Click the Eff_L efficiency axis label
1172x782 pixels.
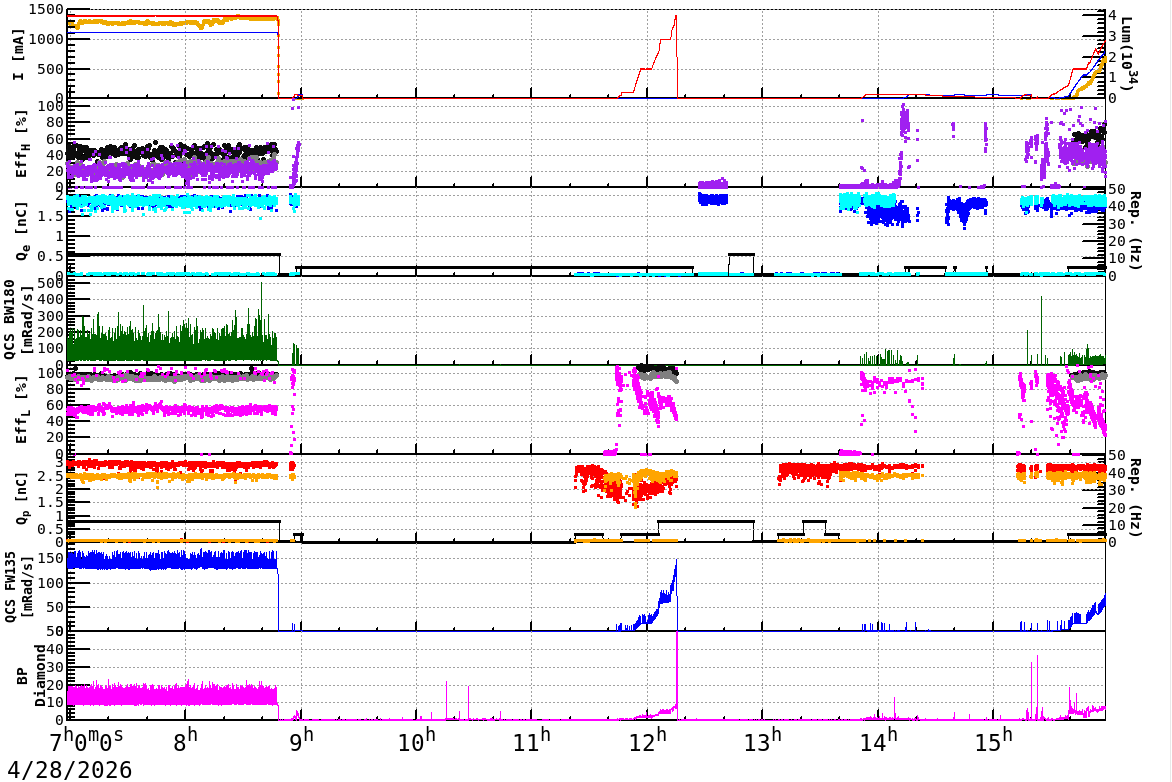pos(20,410)
